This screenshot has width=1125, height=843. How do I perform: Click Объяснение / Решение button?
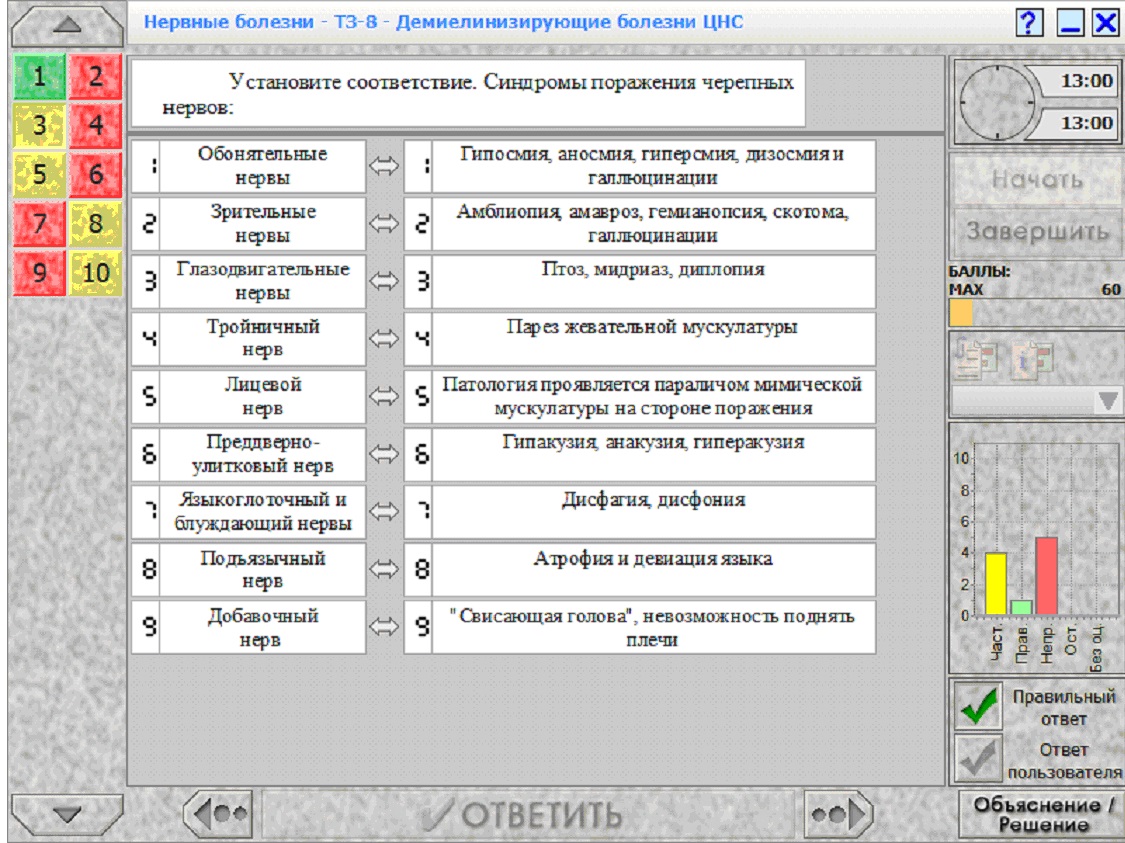(1042, 814)
